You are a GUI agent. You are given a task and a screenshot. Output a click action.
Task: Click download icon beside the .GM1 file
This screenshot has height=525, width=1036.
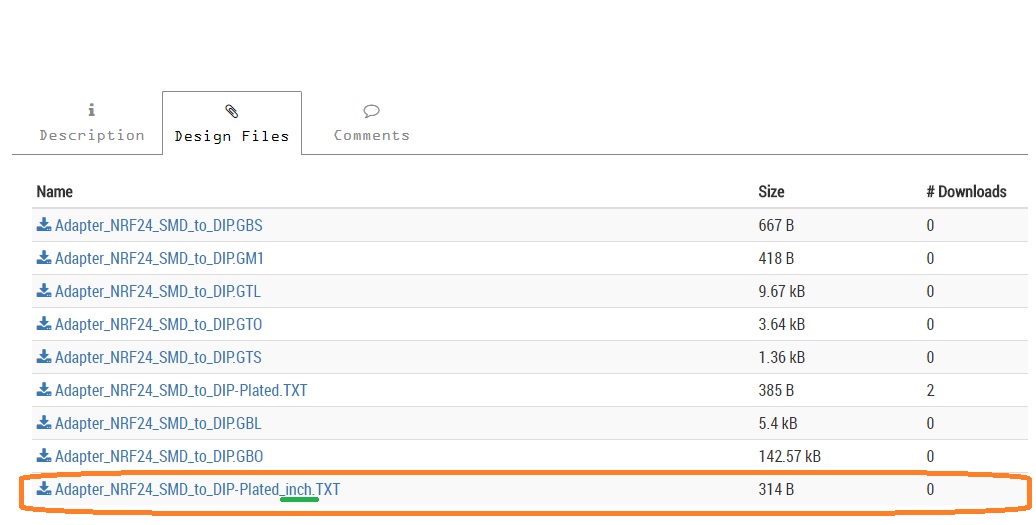coord(44,258)
